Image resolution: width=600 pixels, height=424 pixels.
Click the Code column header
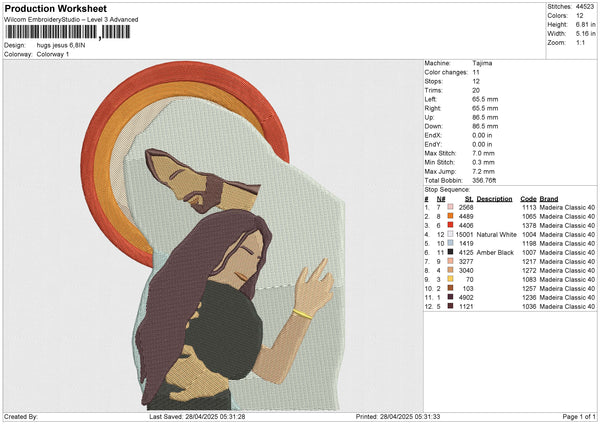[x=528, y=198]
